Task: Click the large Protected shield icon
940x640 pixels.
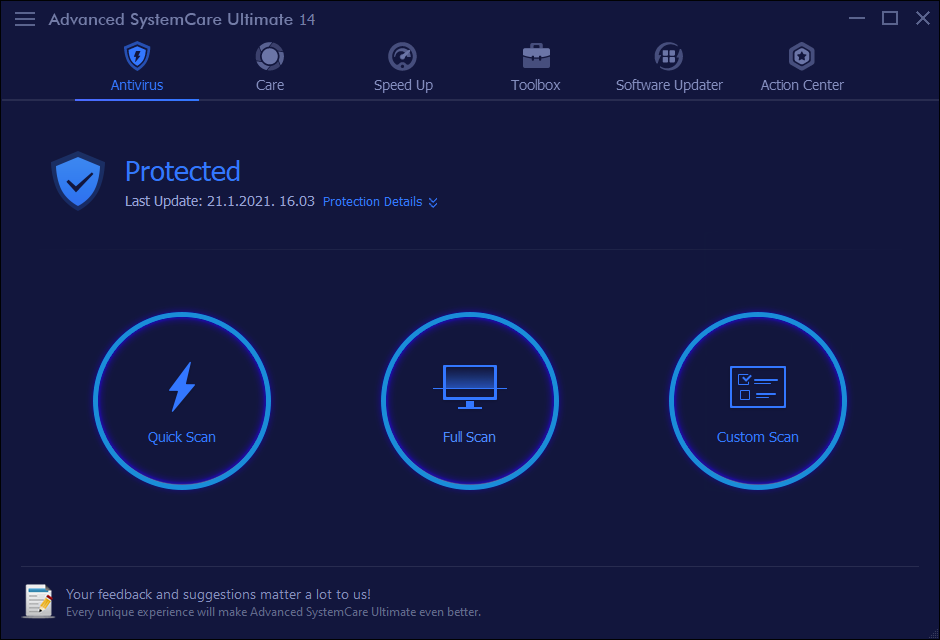Action: 78,181
